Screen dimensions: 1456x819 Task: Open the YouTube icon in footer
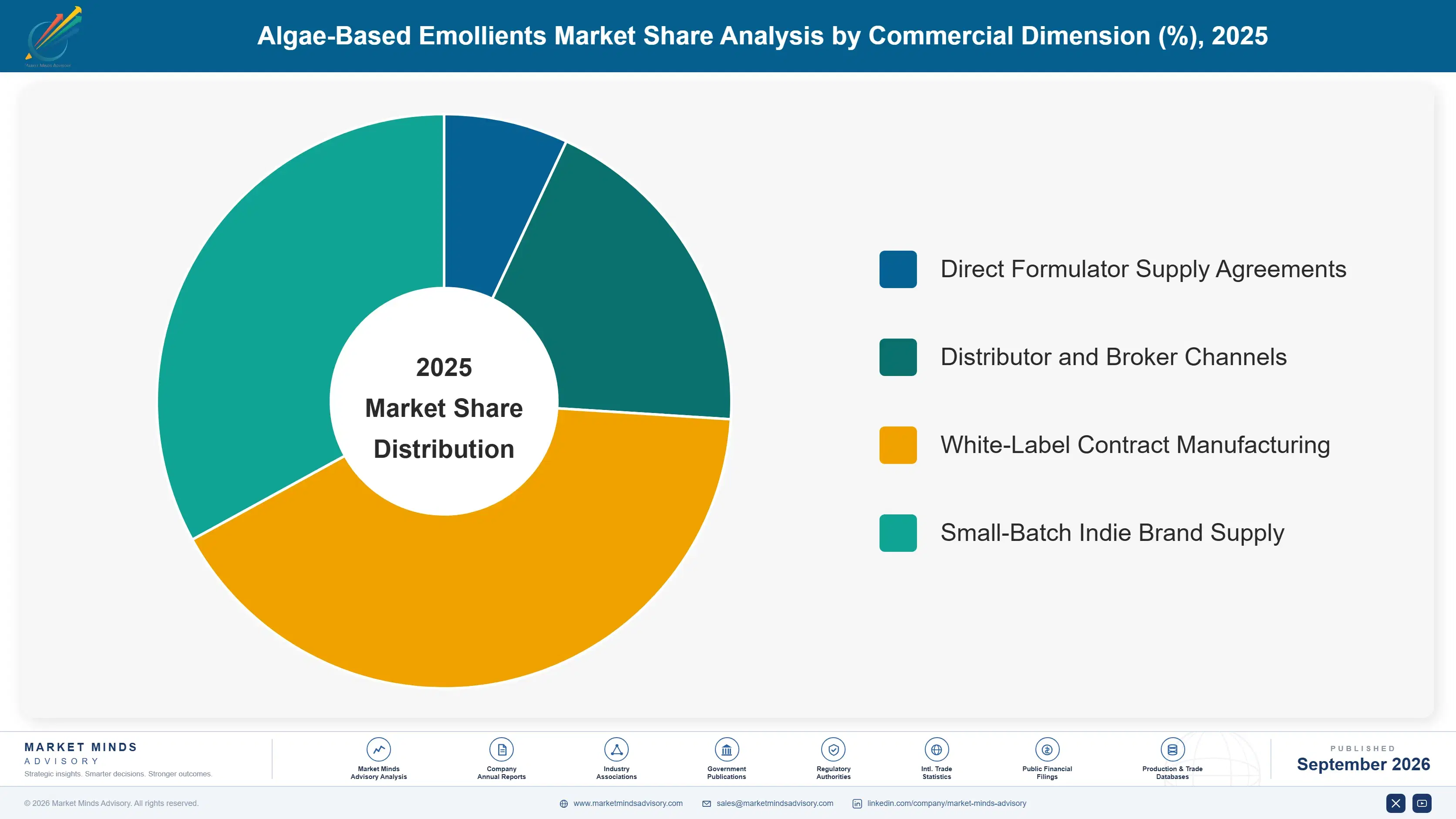pos(1422,803)
